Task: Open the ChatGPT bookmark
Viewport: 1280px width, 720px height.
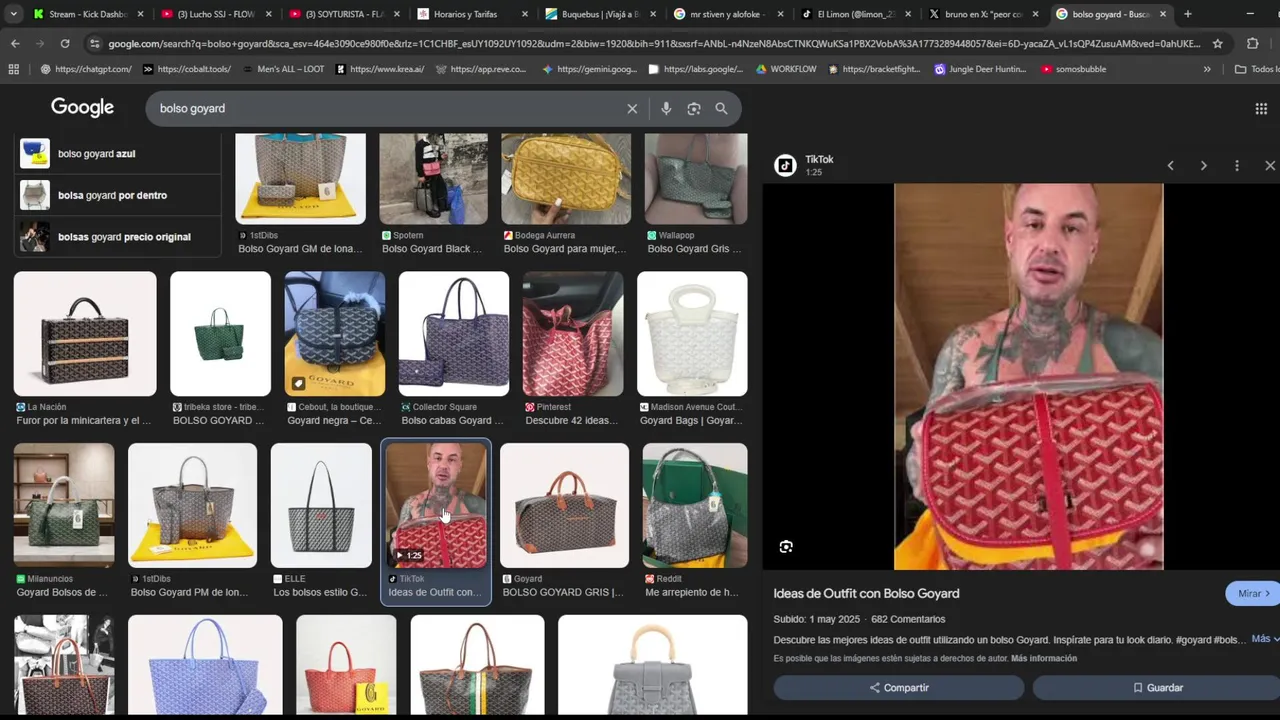Action: (x=86, y=69)
